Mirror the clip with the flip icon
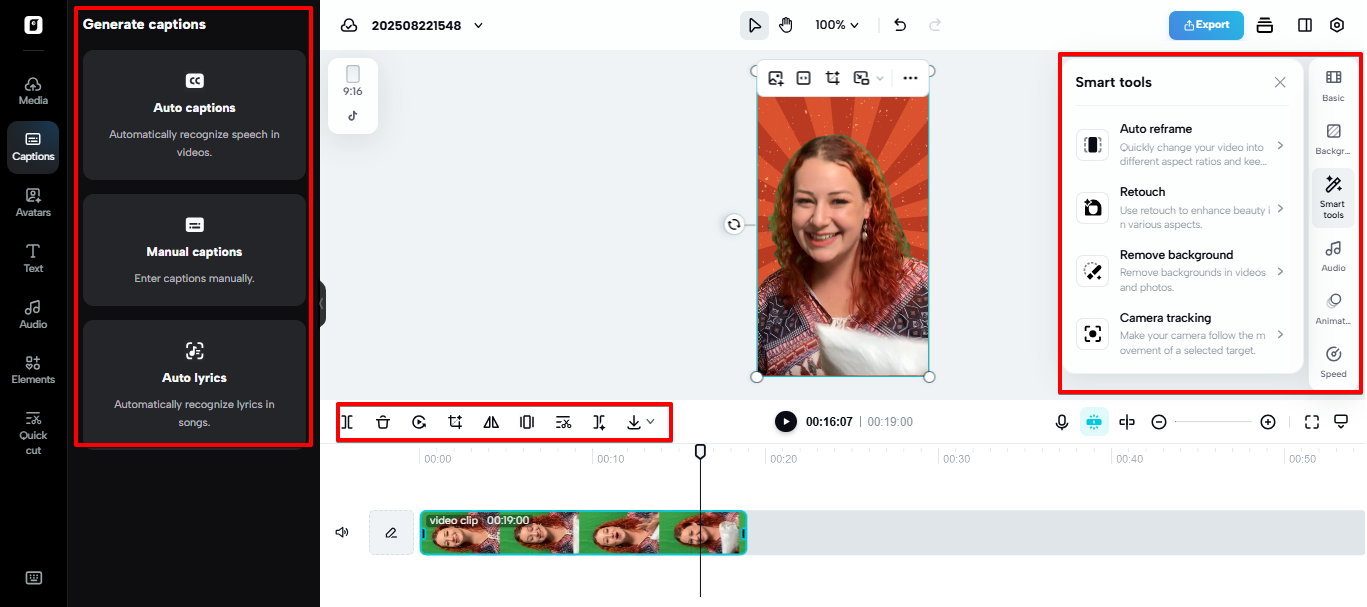Viewport: 1367px width, 607px height. tap(491, 421)
